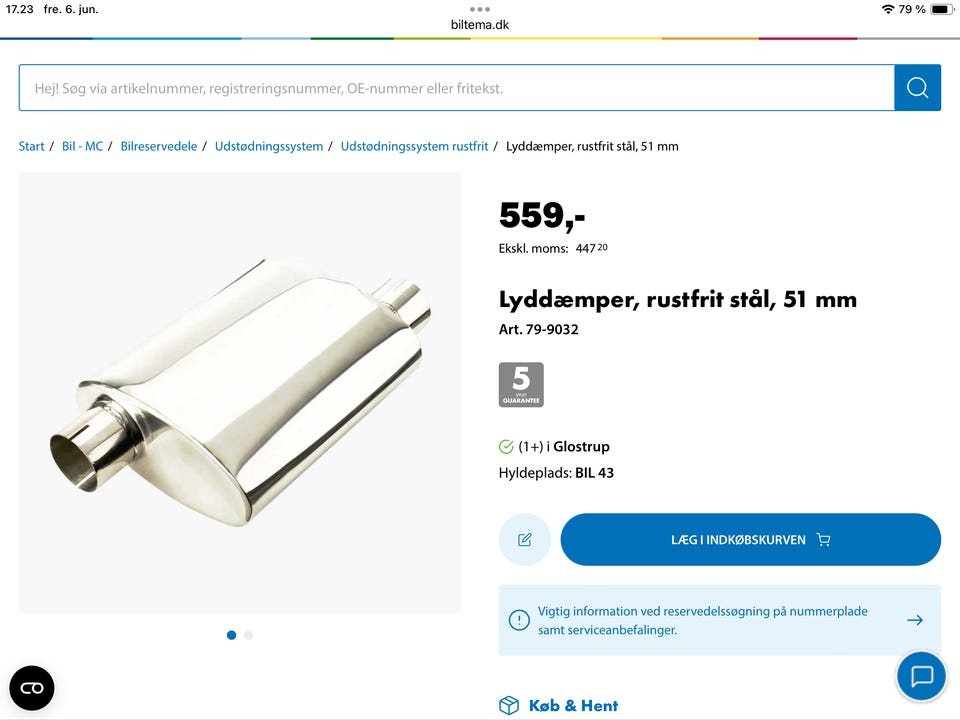This screenshot has width=960, height=720.
Task: Expand the arrow on the Vigtig information banner
Action: click(x=915, y=620)
